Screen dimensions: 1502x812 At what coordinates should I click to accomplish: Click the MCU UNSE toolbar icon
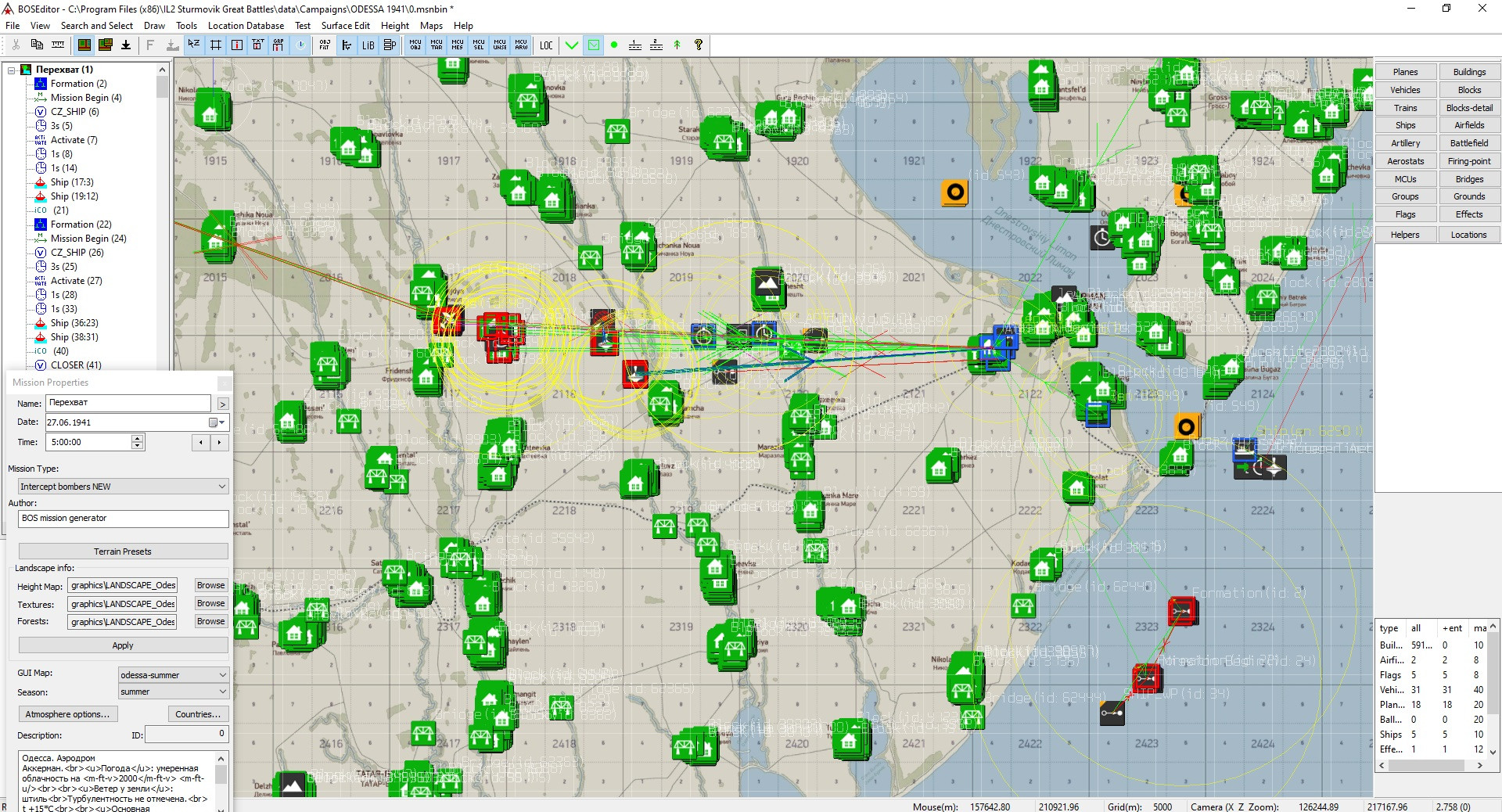500,45
